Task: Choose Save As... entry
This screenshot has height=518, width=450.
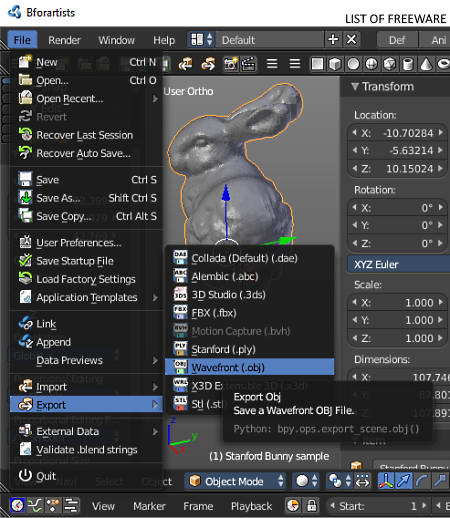Action: (87, 198)
